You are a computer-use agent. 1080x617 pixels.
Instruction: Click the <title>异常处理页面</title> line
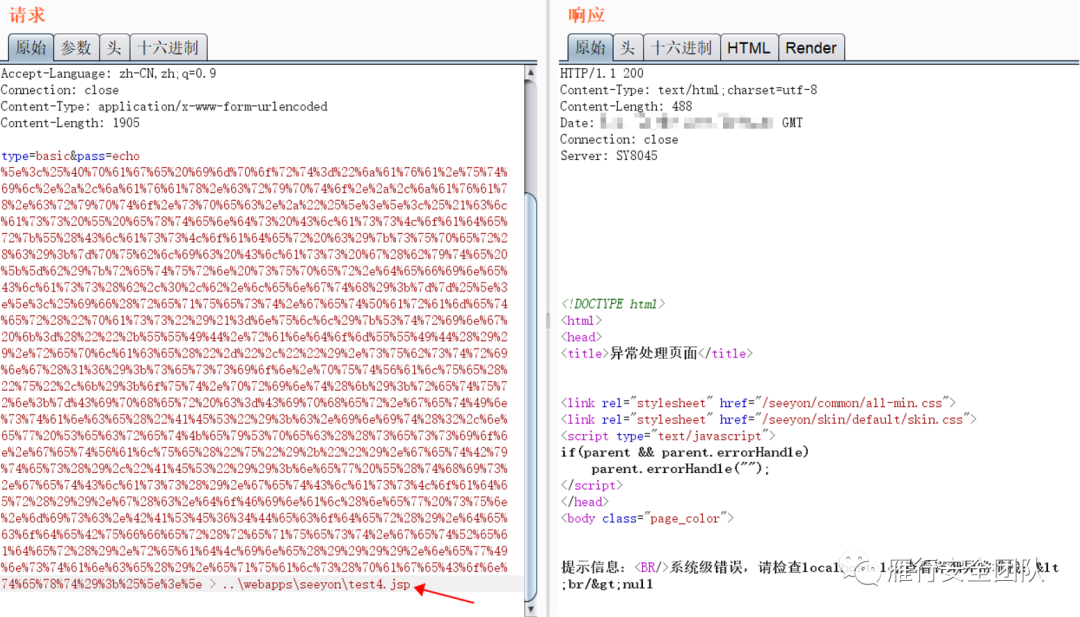point(657,354)
